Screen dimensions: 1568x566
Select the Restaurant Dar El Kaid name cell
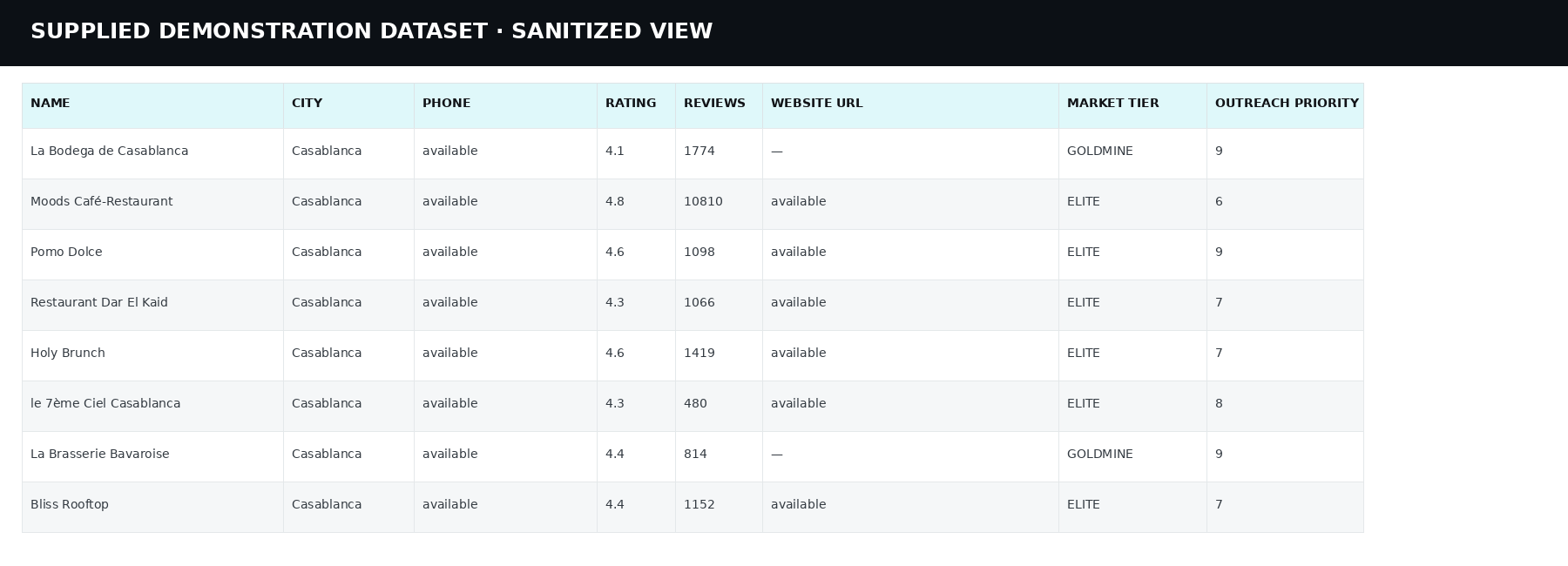(x=152, y=305)
